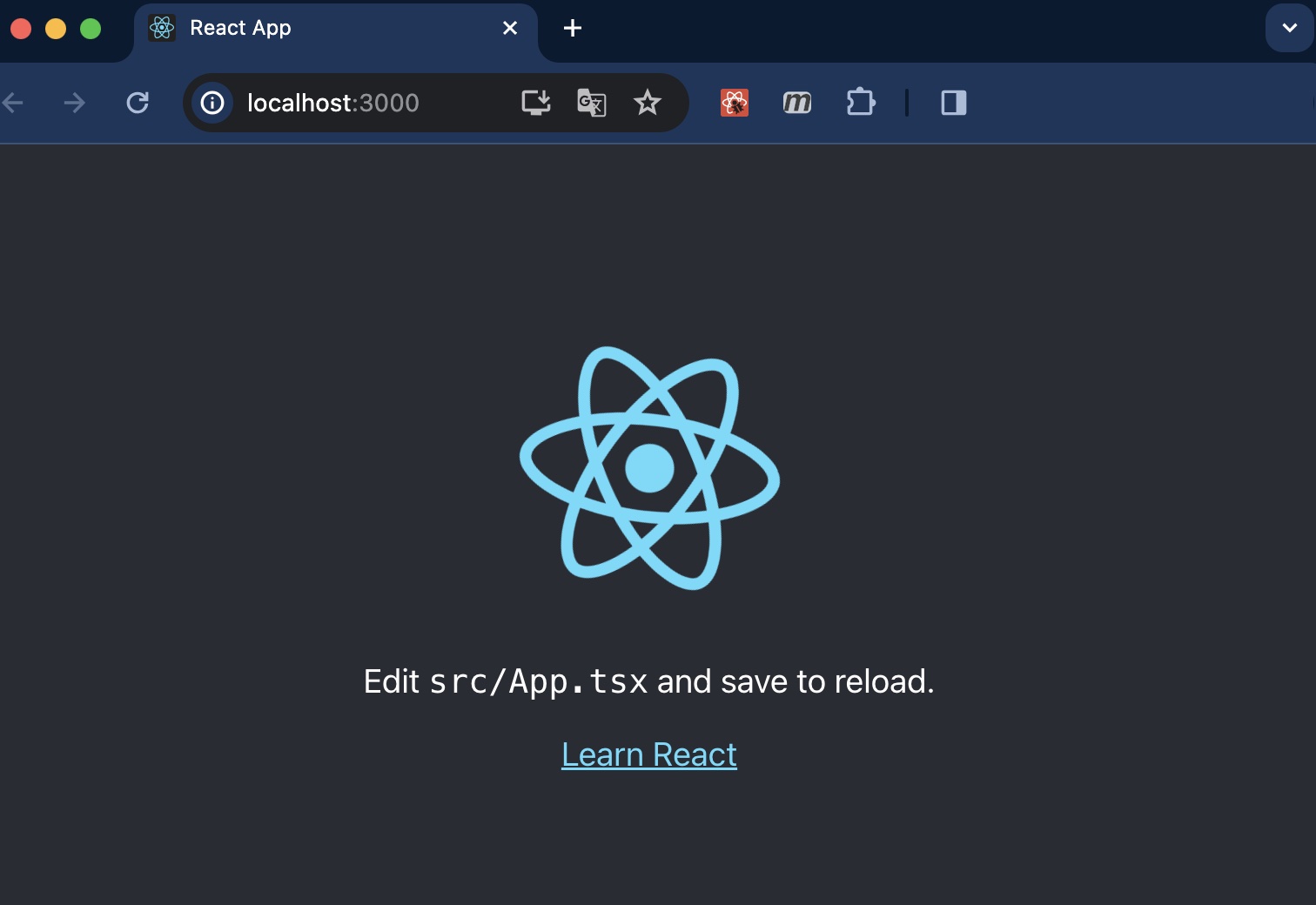Open Google Translate page icon

coord(592,103)
